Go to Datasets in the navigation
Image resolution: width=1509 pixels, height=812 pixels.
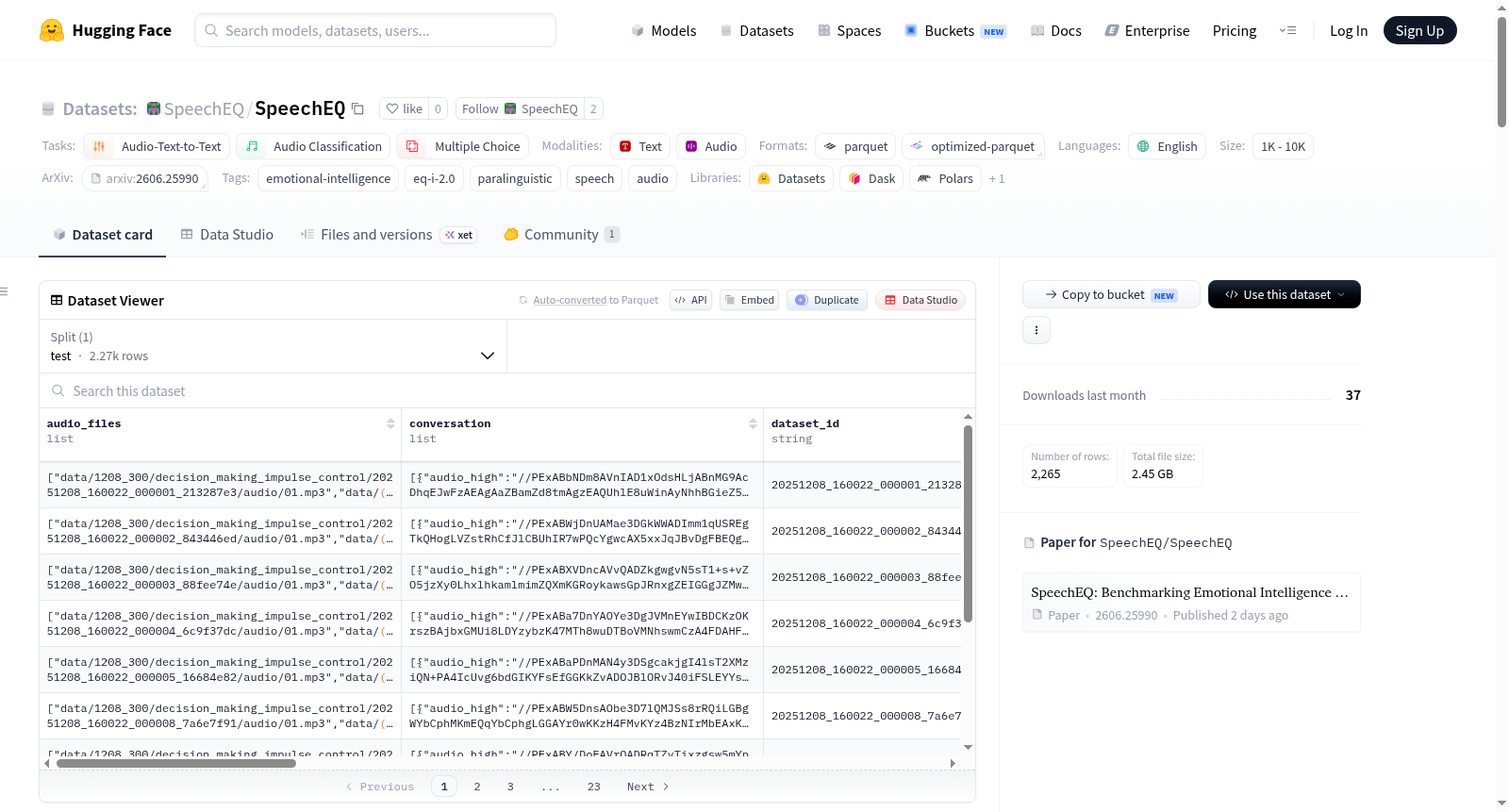(x=757, y=30)
